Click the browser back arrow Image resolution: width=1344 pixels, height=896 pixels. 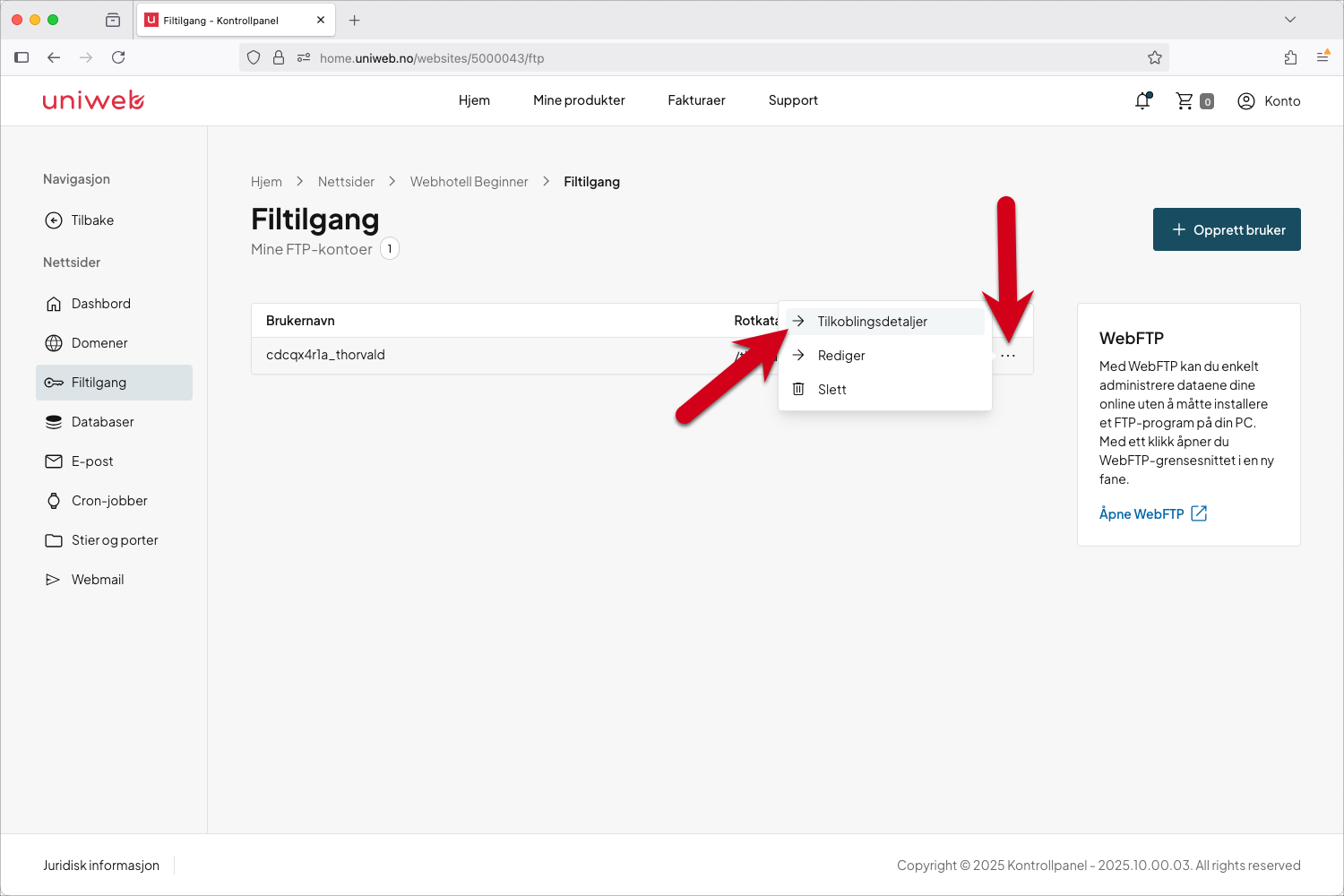(54, 57)
